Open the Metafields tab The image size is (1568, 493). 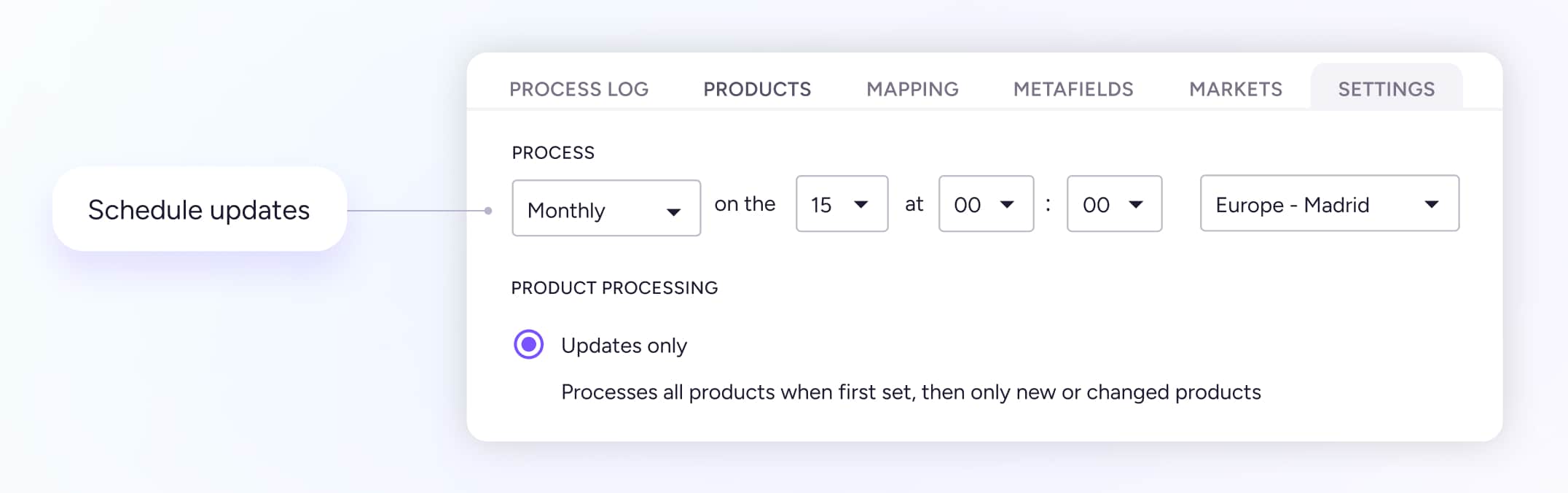[x=1073, y=89]
